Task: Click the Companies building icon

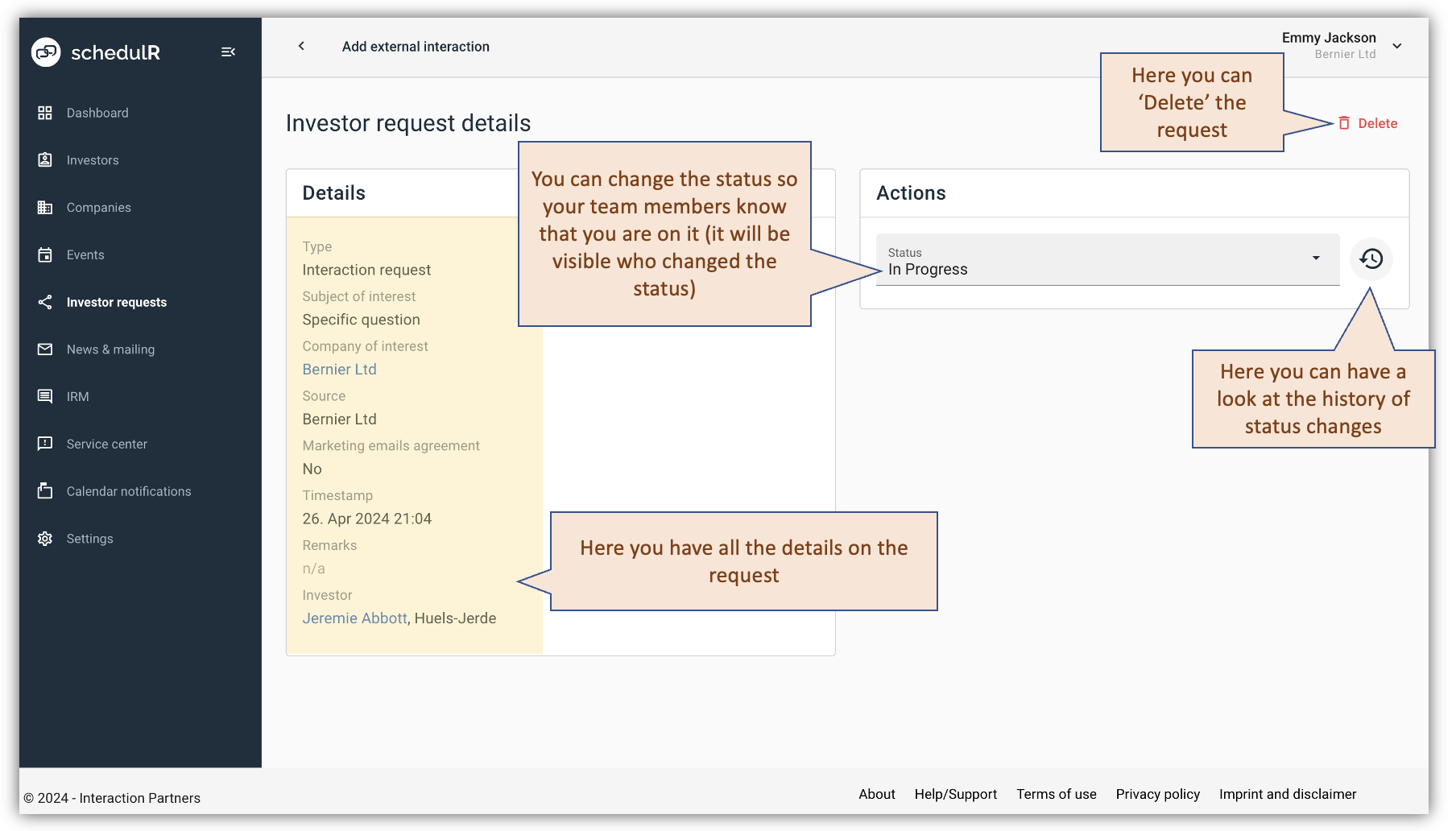Action: pos(46,207)
